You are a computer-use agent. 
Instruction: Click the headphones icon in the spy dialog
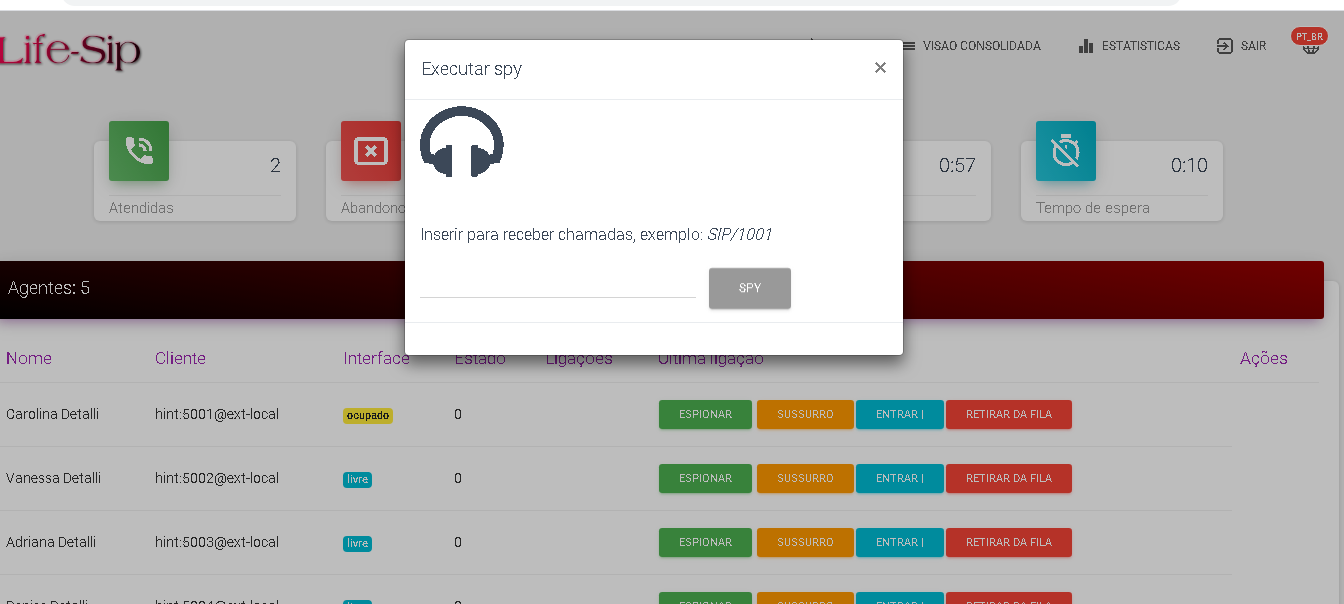[461, 142]
